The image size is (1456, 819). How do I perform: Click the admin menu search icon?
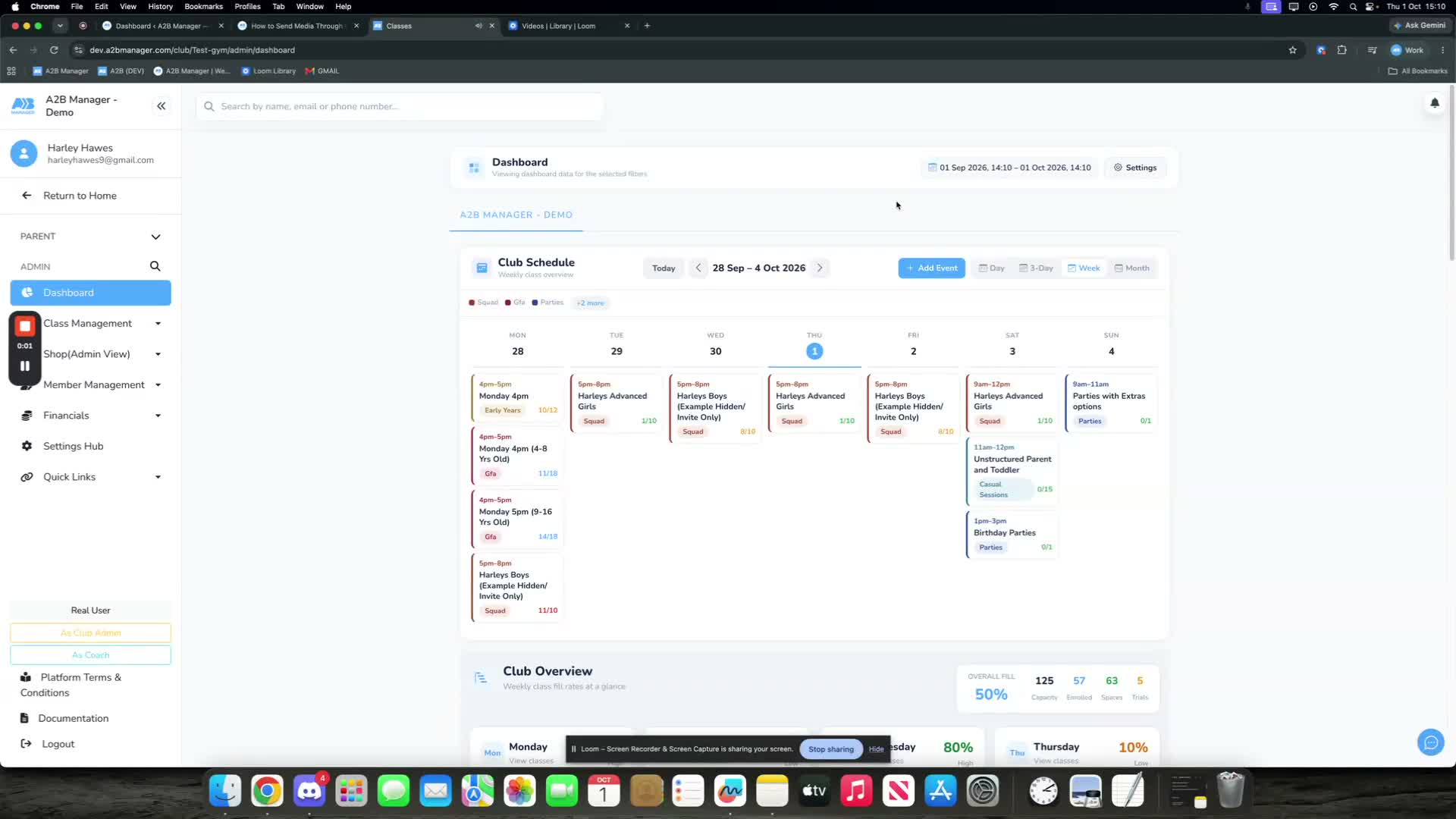pos(155,266)
